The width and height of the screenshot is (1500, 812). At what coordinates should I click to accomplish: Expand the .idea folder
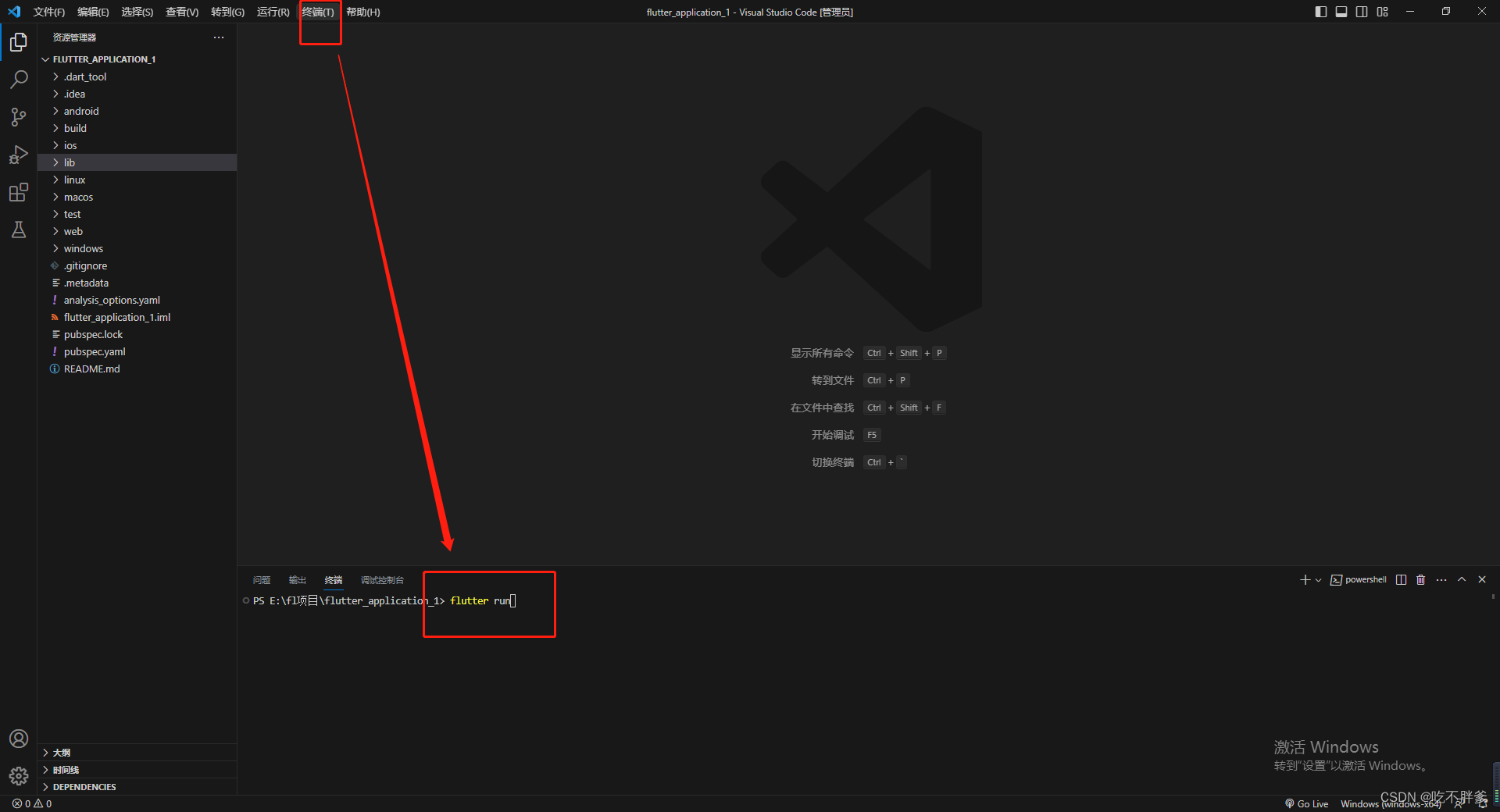[137, 94]
